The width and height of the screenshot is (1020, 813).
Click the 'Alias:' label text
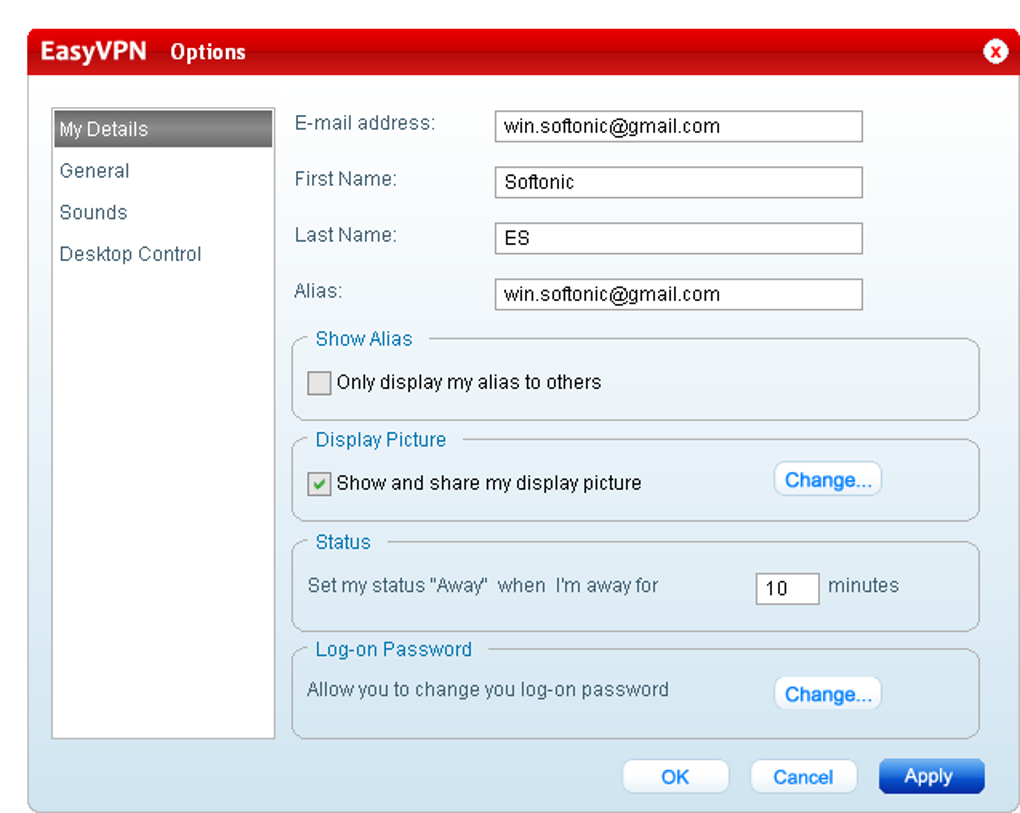click(x=318, y=291)
